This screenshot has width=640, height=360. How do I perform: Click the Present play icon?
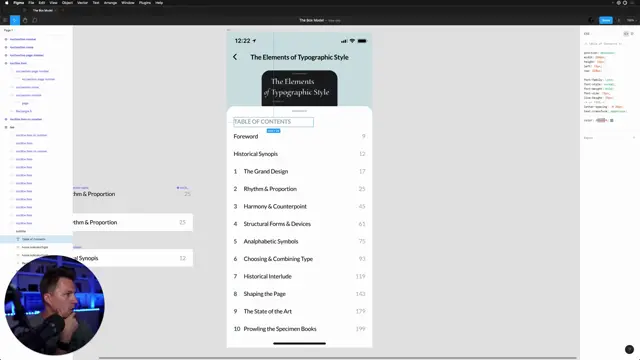click(x=619, y=20)
